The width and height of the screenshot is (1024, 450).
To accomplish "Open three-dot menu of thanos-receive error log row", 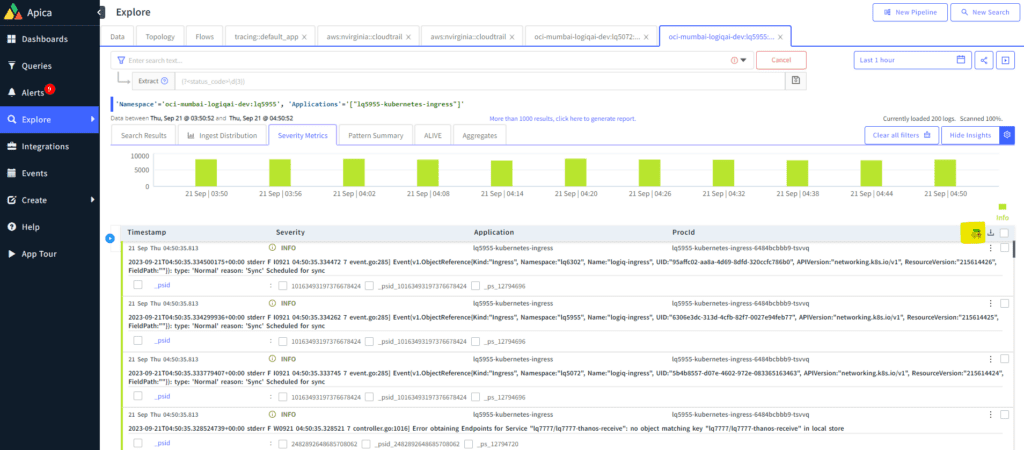I will [991, 414].
